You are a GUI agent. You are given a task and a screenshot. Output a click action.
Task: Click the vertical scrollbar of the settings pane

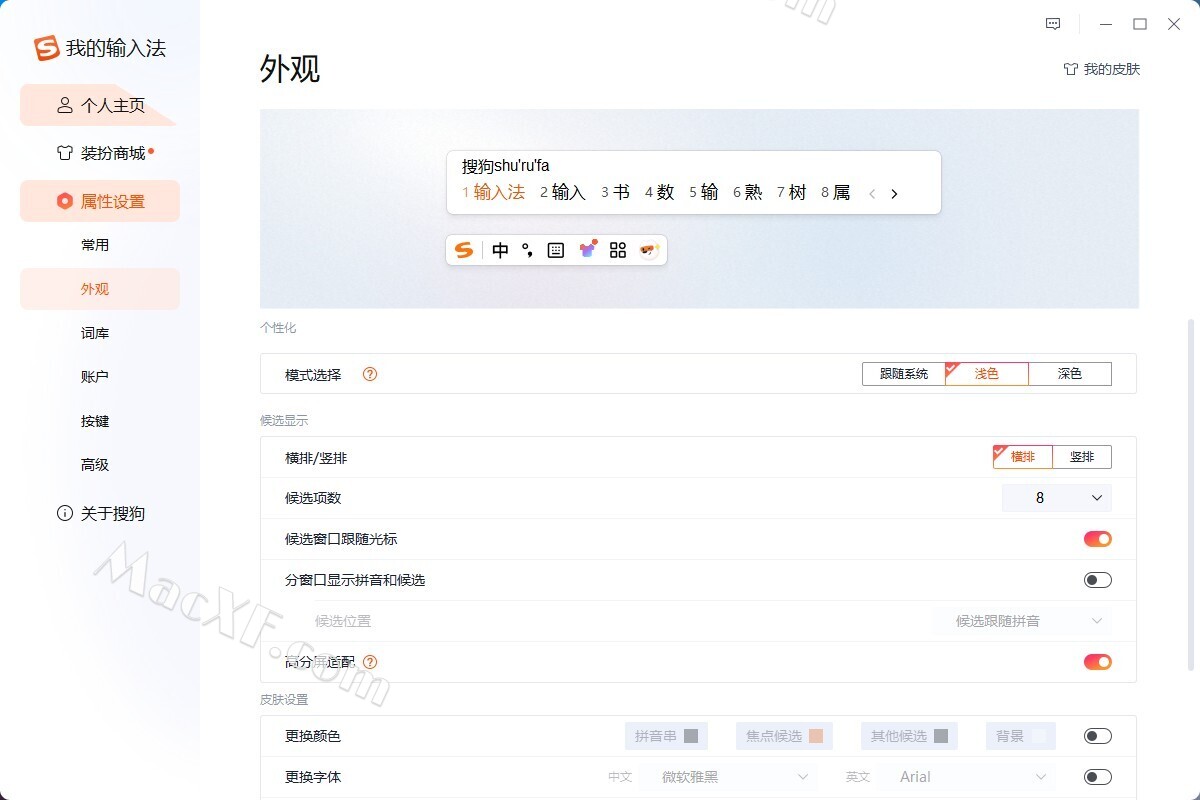[x=1189, y=495]
